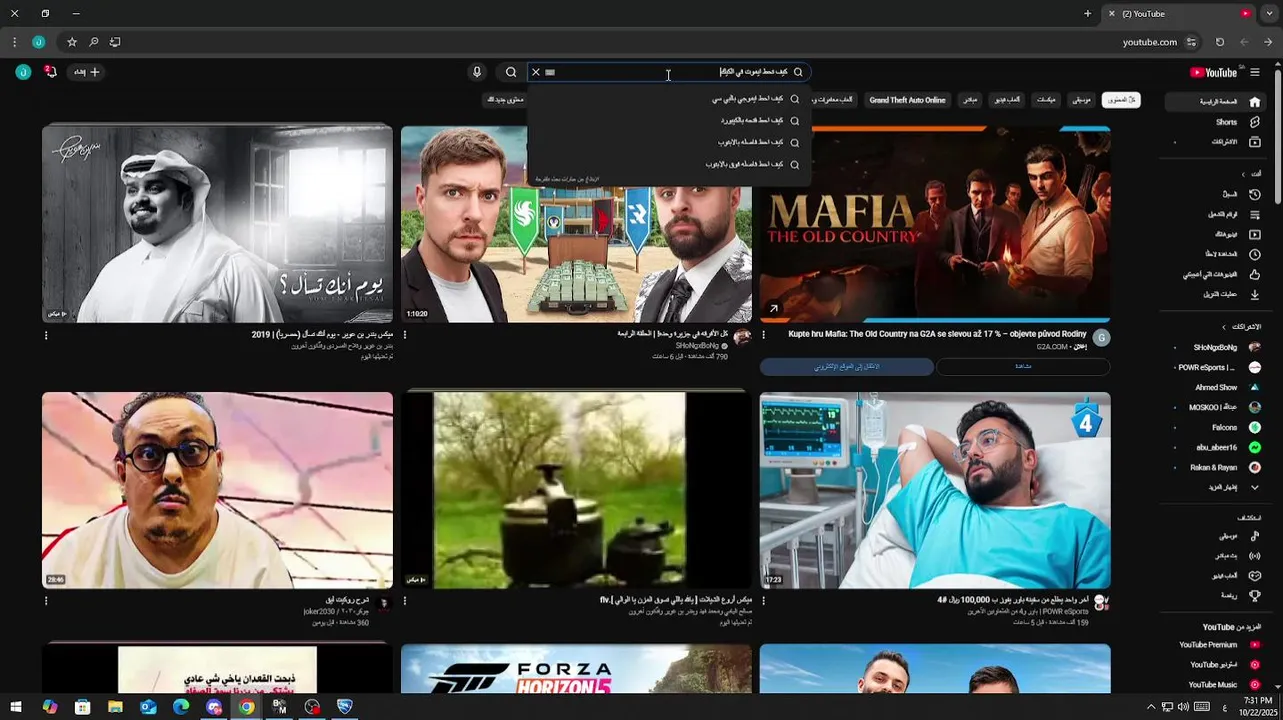The height and width of the screenshot is (720, 1283).
Task: Expand the You section header arrow
Action: pos(1244,174)
